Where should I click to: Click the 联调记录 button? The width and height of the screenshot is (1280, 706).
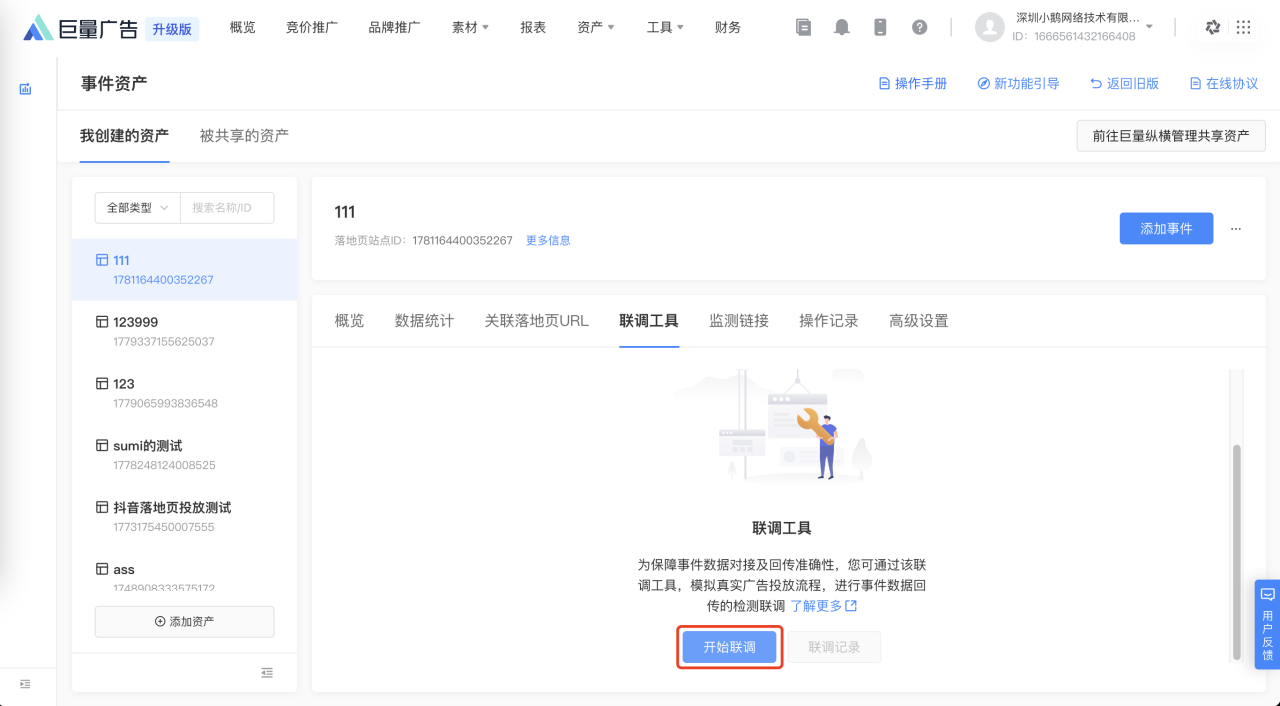click(834, 647)
